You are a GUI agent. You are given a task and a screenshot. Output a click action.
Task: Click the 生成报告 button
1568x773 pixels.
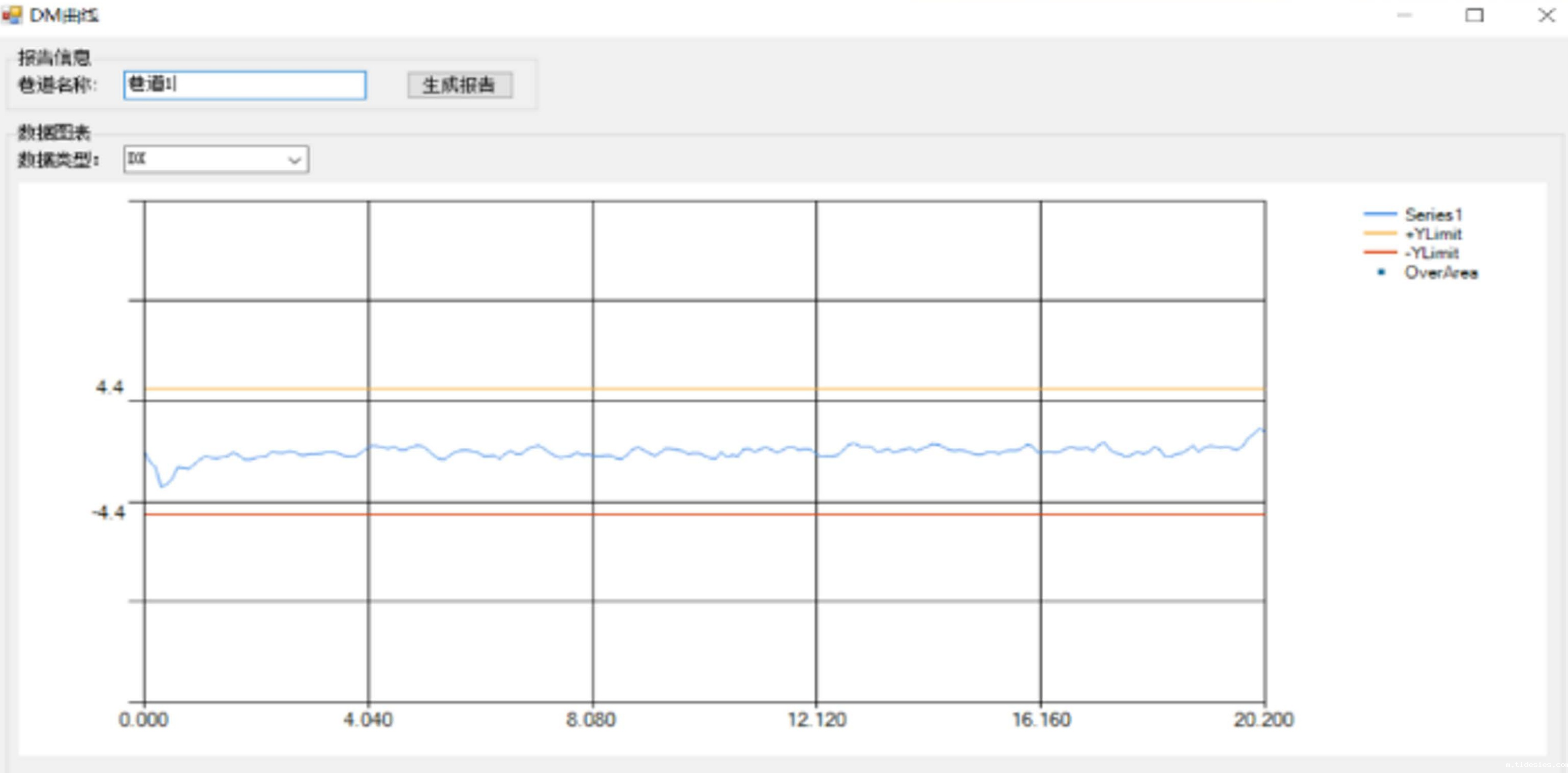point(459,84)
